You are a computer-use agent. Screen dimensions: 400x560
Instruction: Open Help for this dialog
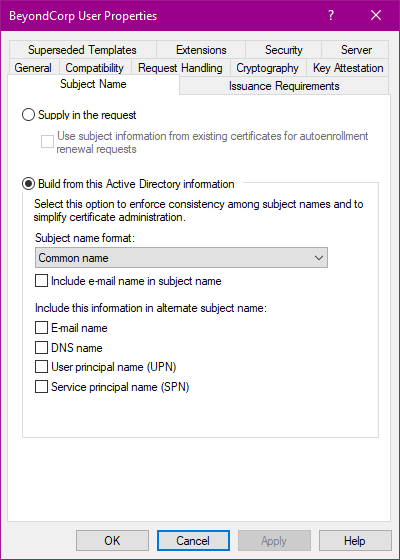pos(355,540)
